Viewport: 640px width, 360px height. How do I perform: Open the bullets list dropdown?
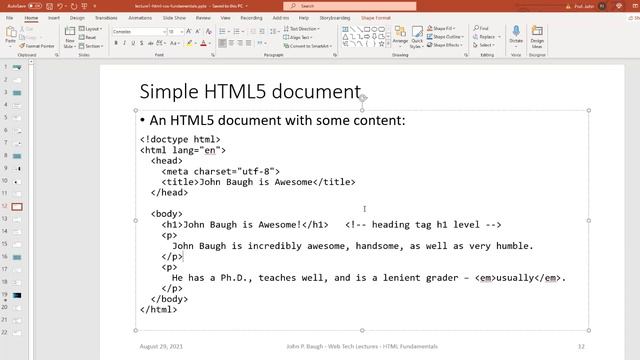point(229,31)
